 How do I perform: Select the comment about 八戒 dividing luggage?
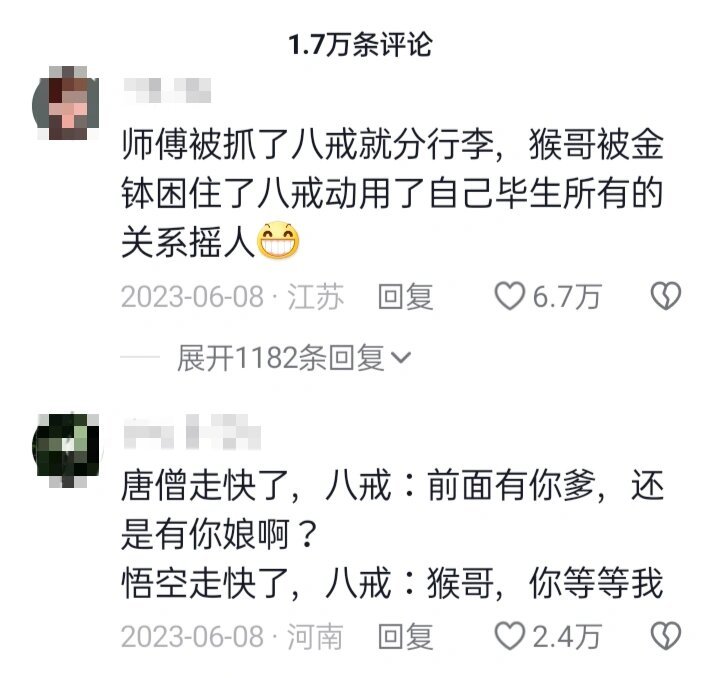pyautogui.click(x=393, y=193)
